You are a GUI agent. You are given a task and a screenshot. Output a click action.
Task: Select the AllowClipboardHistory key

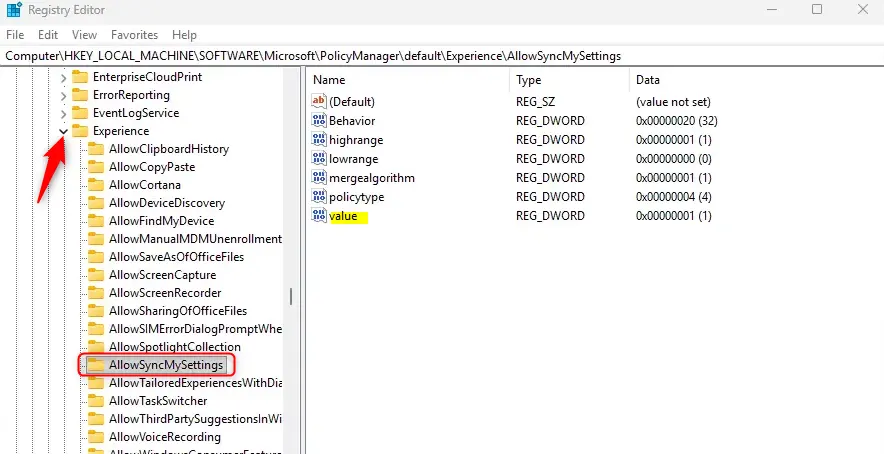169,149
